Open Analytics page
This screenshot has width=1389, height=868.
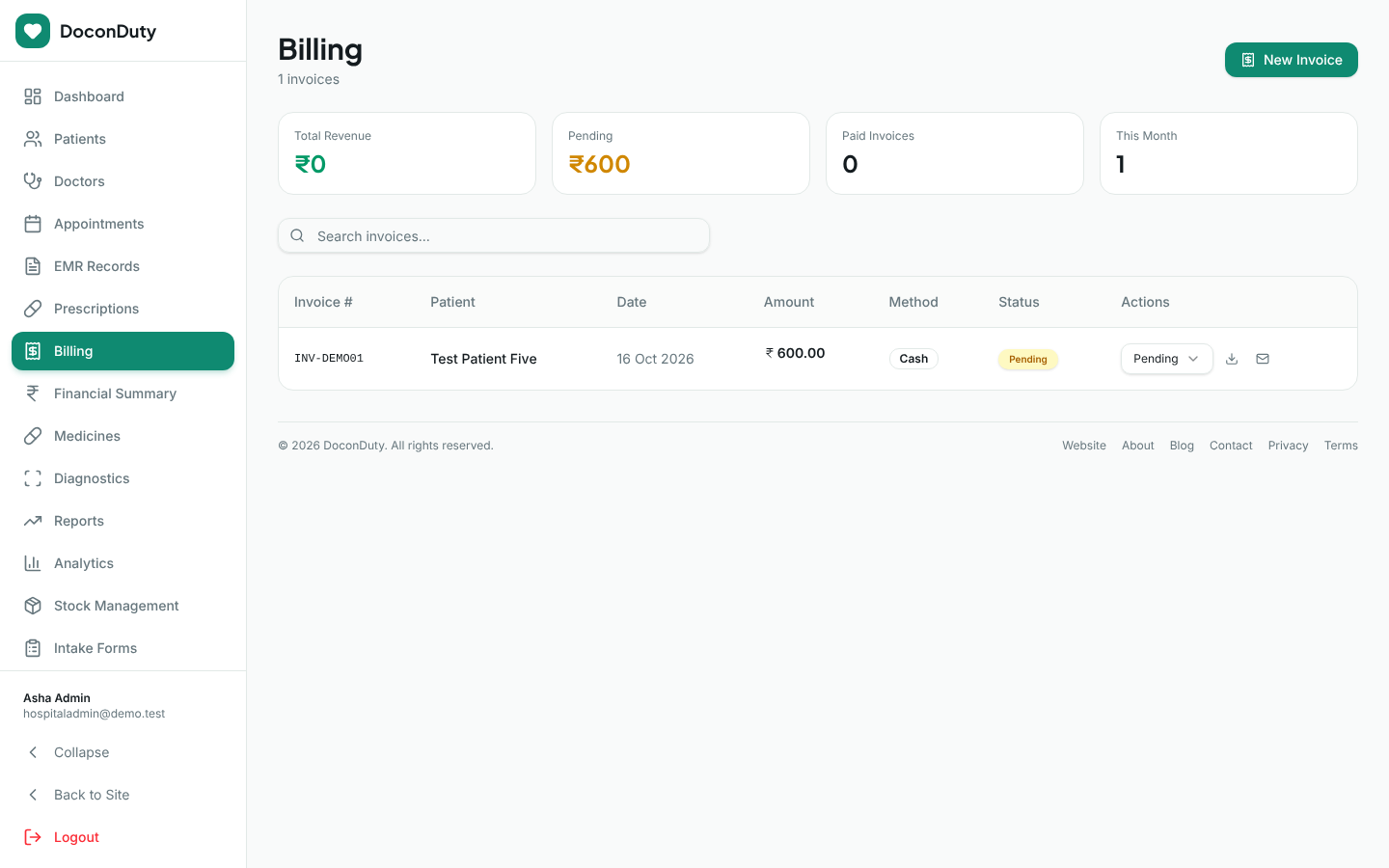coord(123,563)
